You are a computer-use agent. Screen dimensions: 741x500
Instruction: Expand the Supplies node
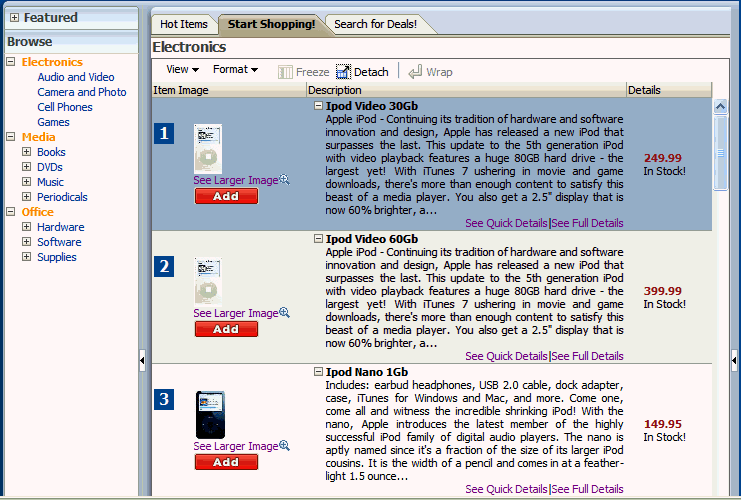tap(26, 257)
